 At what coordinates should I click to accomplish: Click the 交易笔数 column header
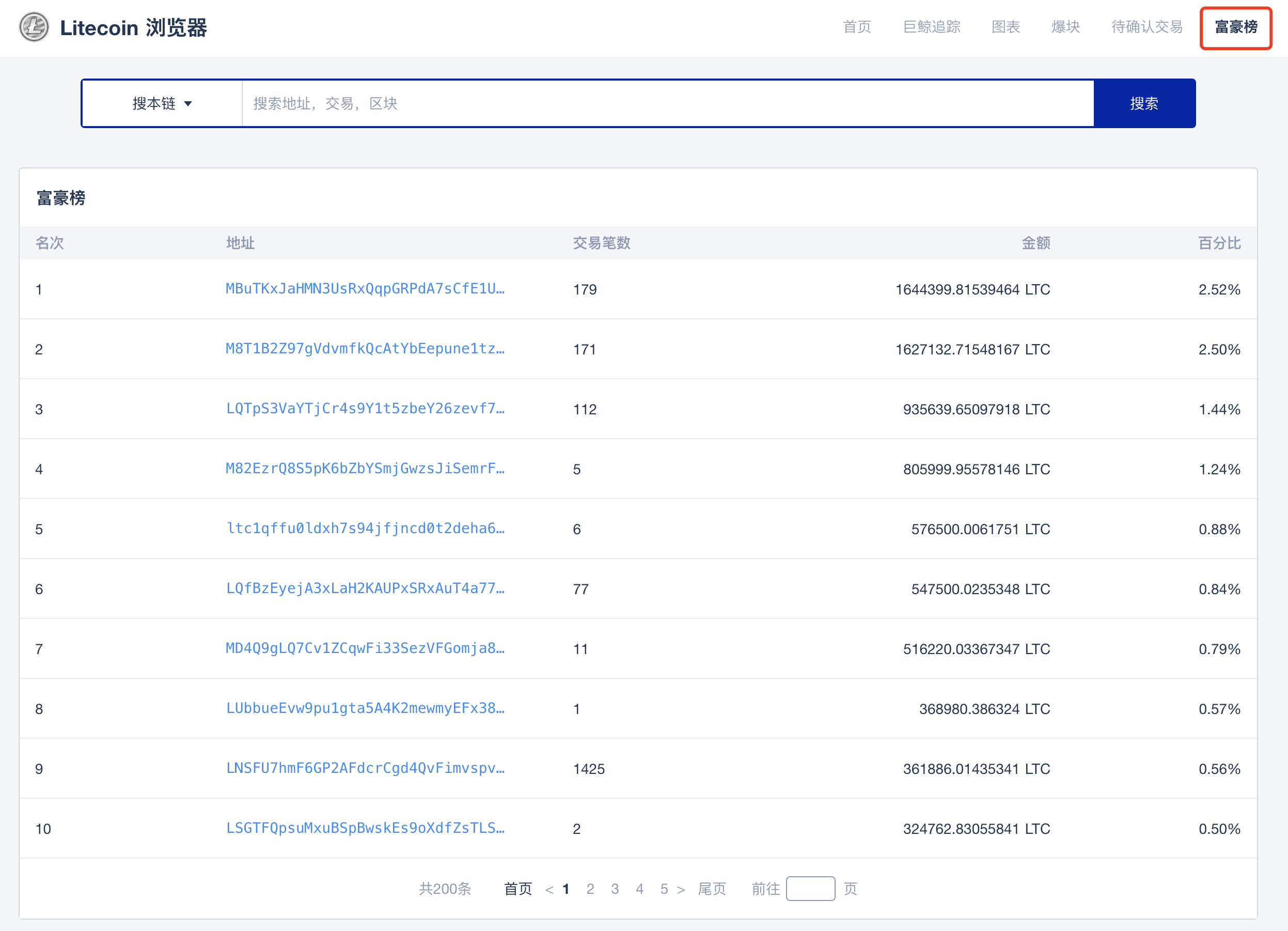(x=602, y=243)
